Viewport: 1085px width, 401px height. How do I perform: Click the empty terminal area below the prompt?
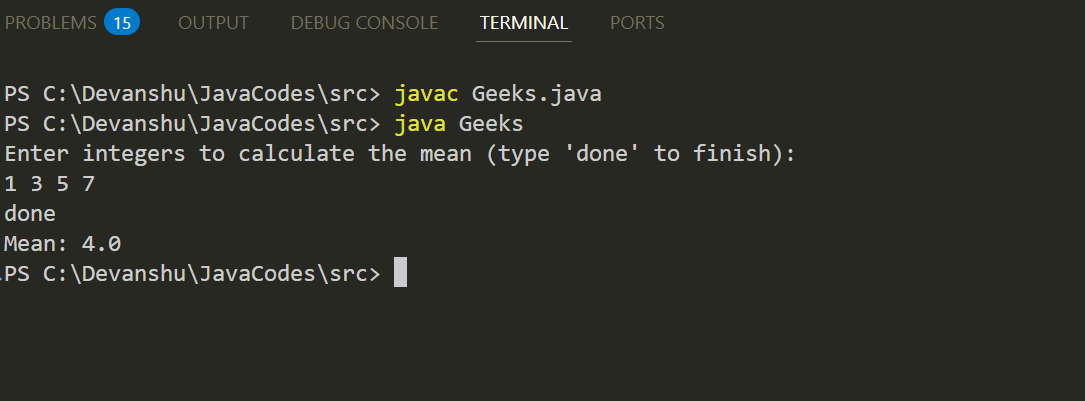coord(542,346)
